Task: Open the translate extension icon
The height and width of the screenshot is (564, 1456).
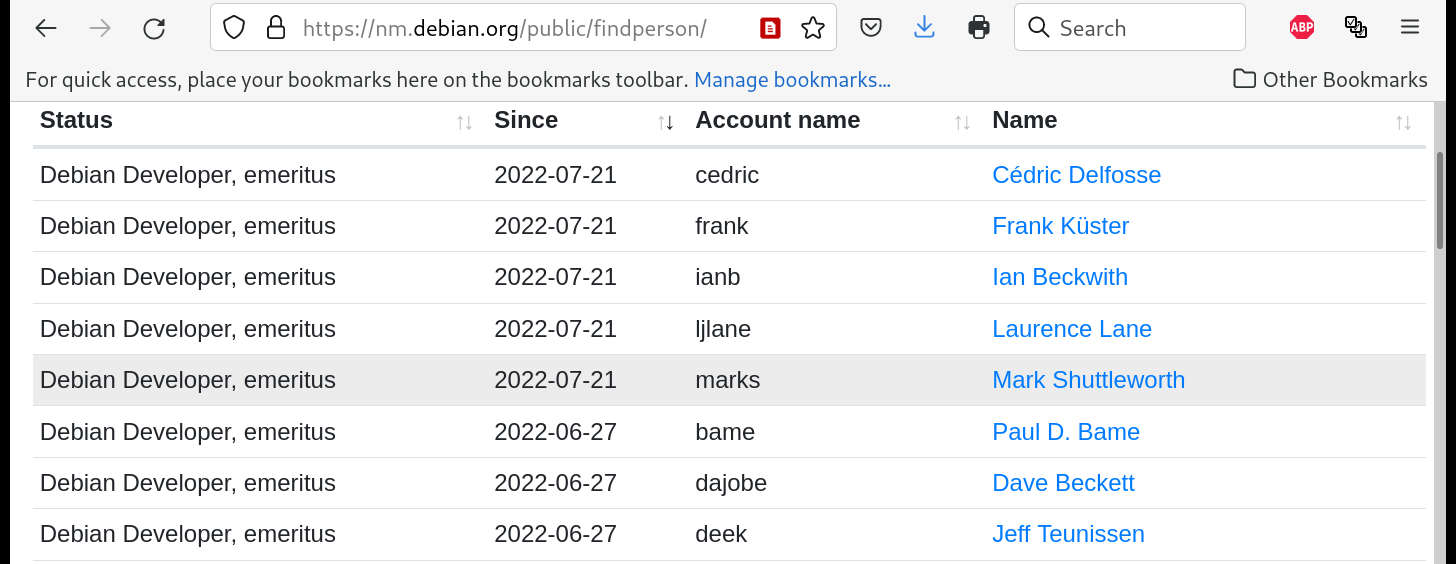Action: [1356, 28]
